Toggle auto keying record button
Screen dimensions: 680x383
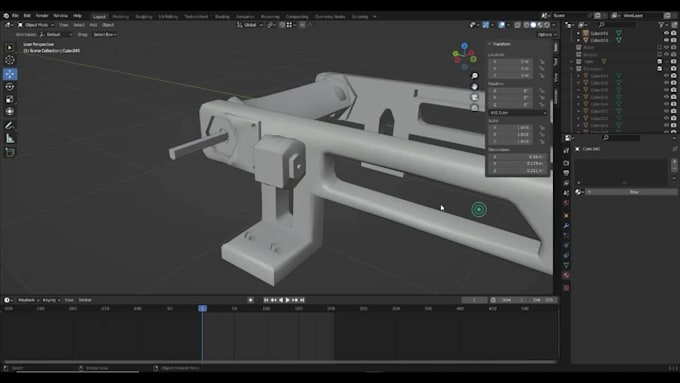coord(250,300)
